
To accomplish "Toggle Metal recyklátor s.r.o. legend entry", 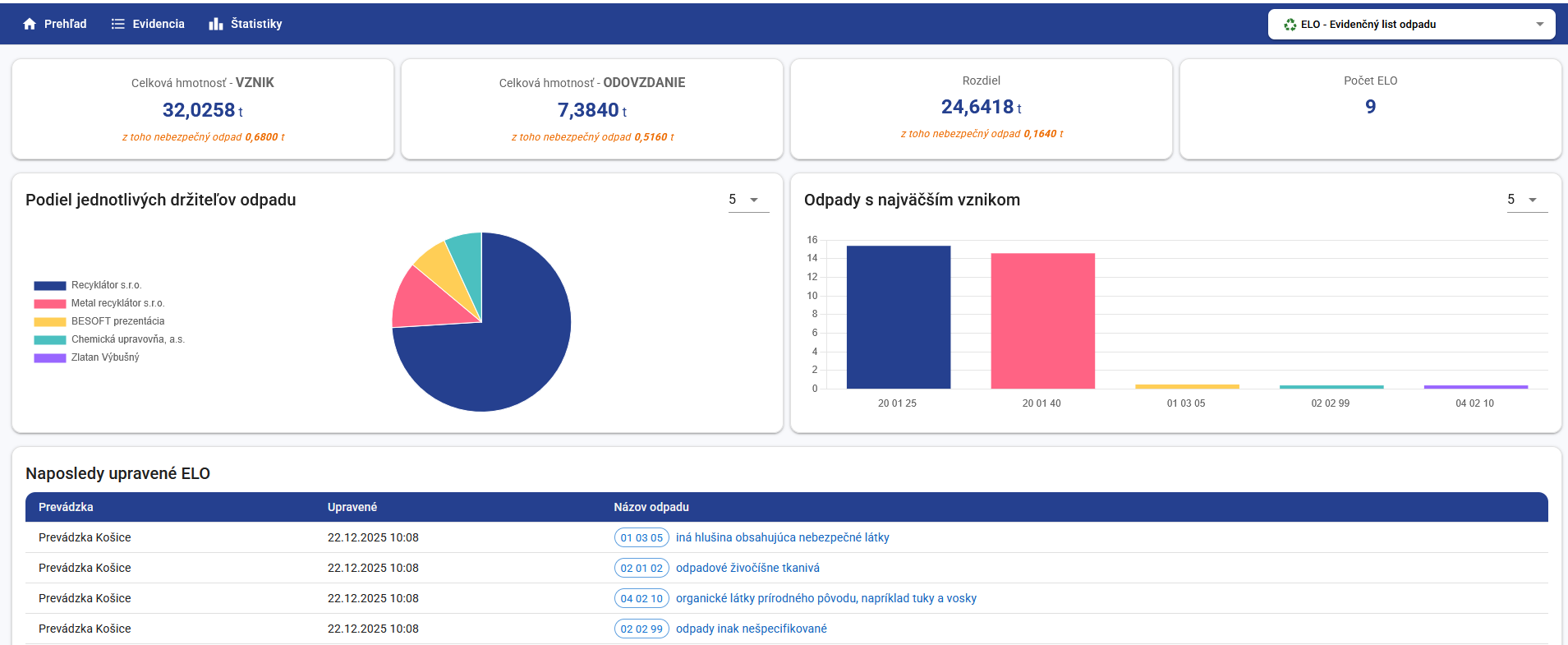I will (117, 303).
